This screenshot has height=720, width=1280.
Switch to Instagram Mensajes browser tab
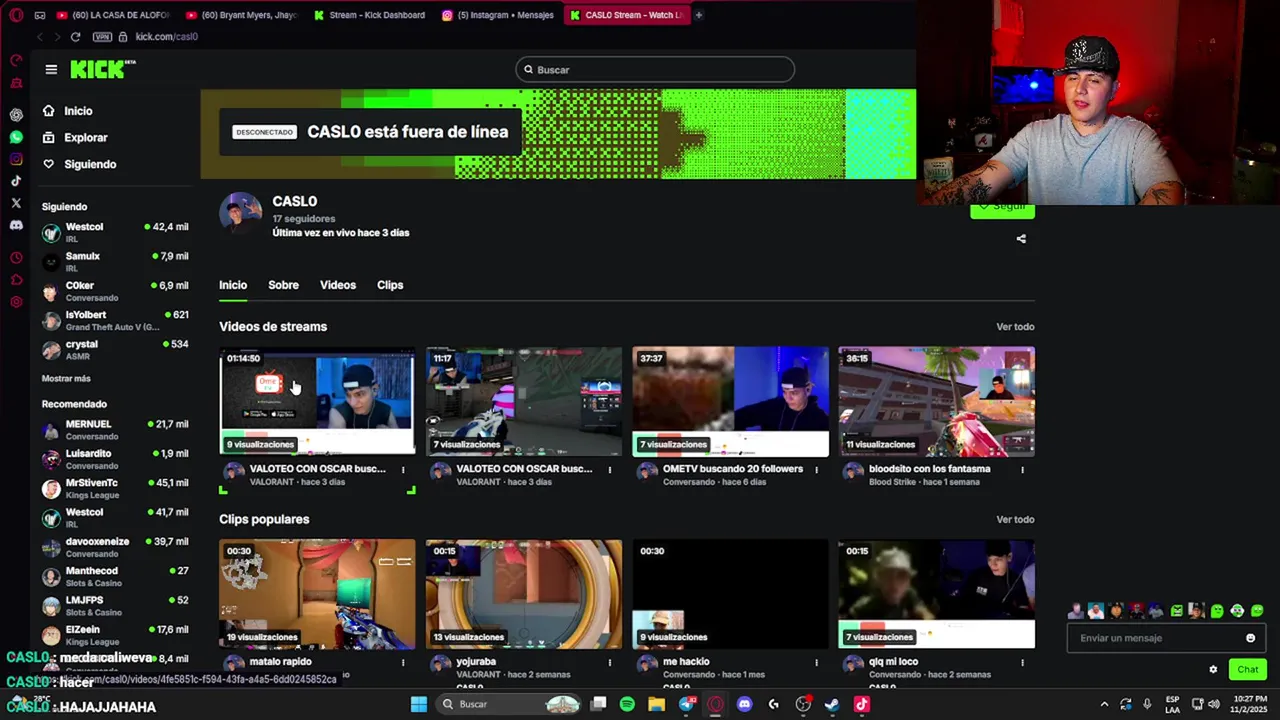point(497,15)
